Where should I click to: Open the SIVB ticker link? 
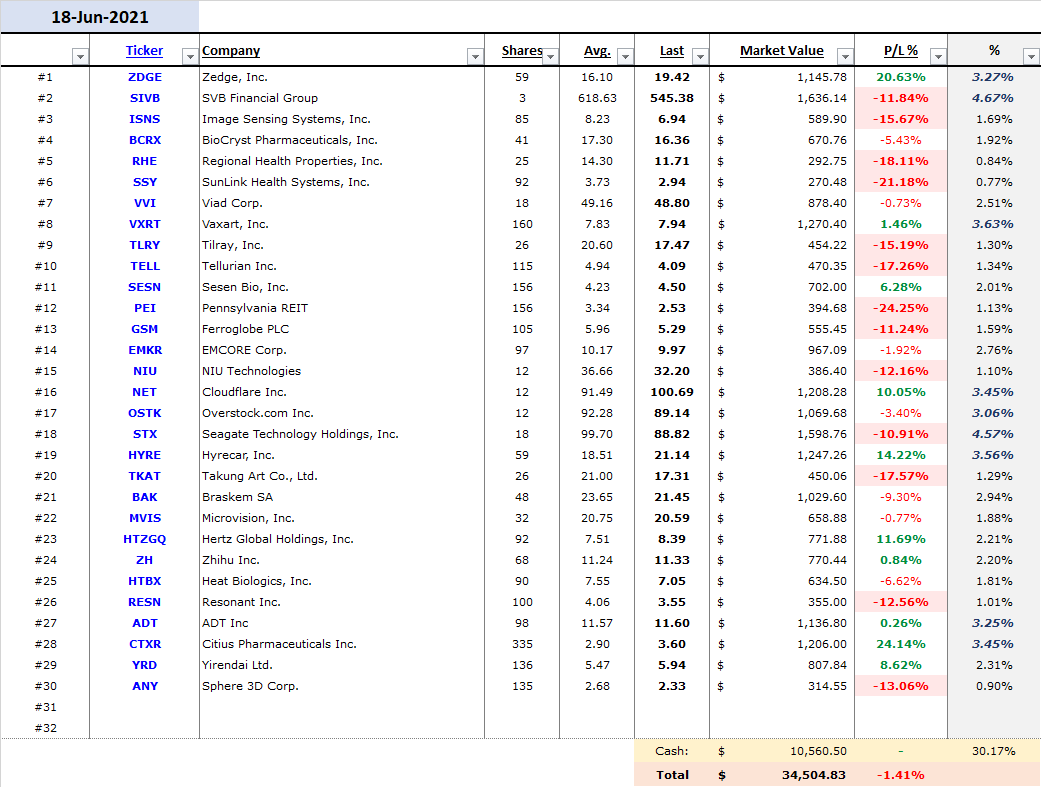145,98
